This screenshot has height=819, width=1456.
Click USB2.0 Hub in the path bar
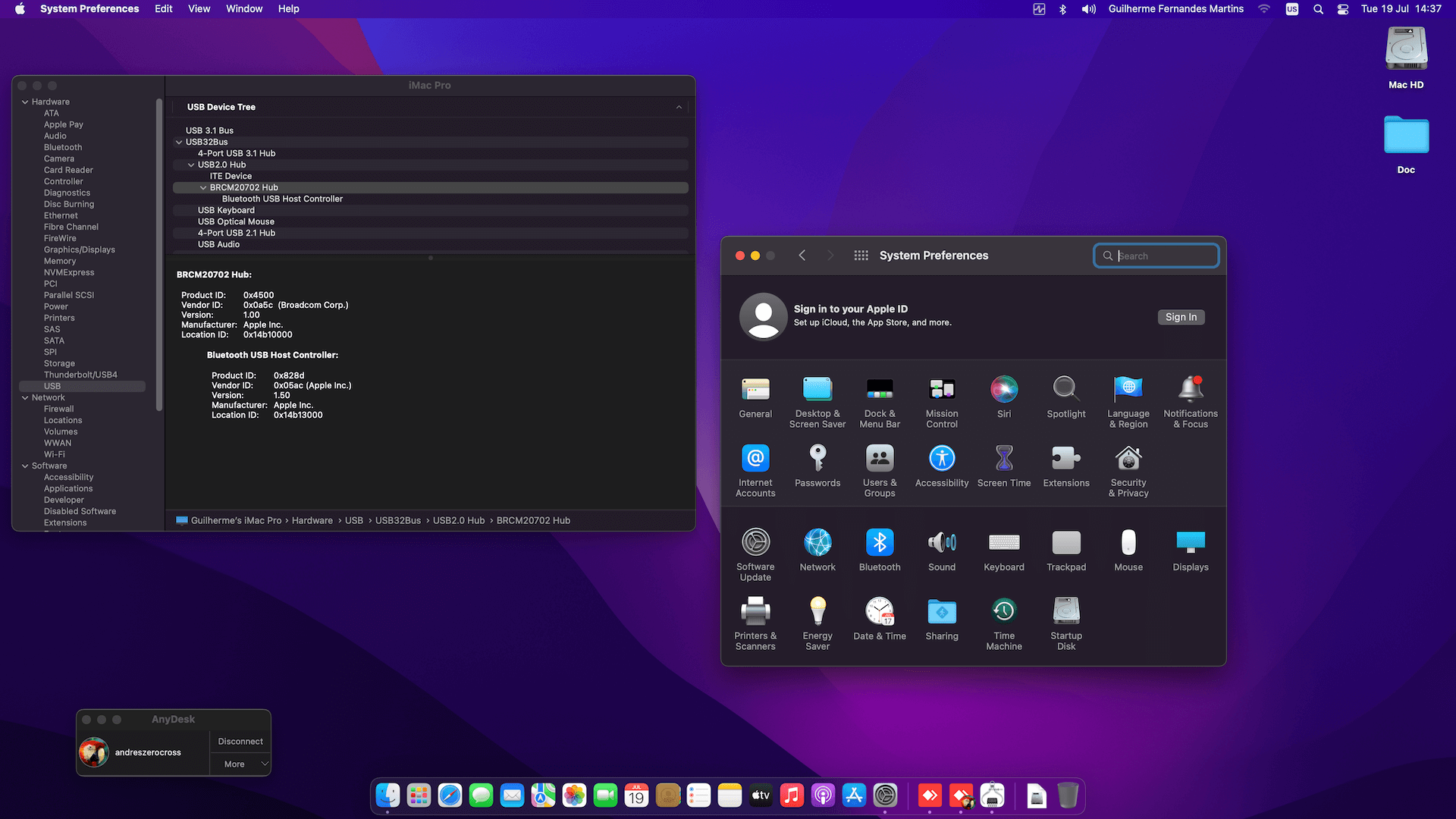[459, 520]
